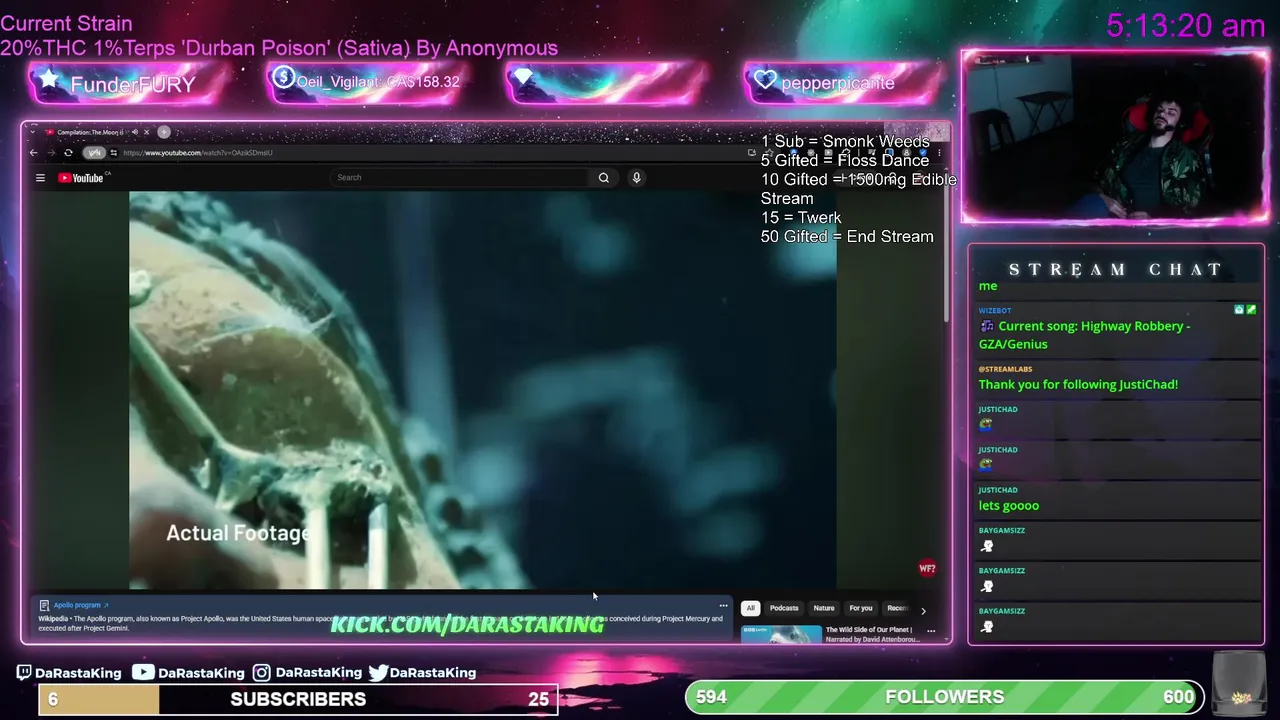The width and height of the screenshot is (1280, 720).
Task: Click Current song: Highway Robbery message
Action: [1085, 335]
